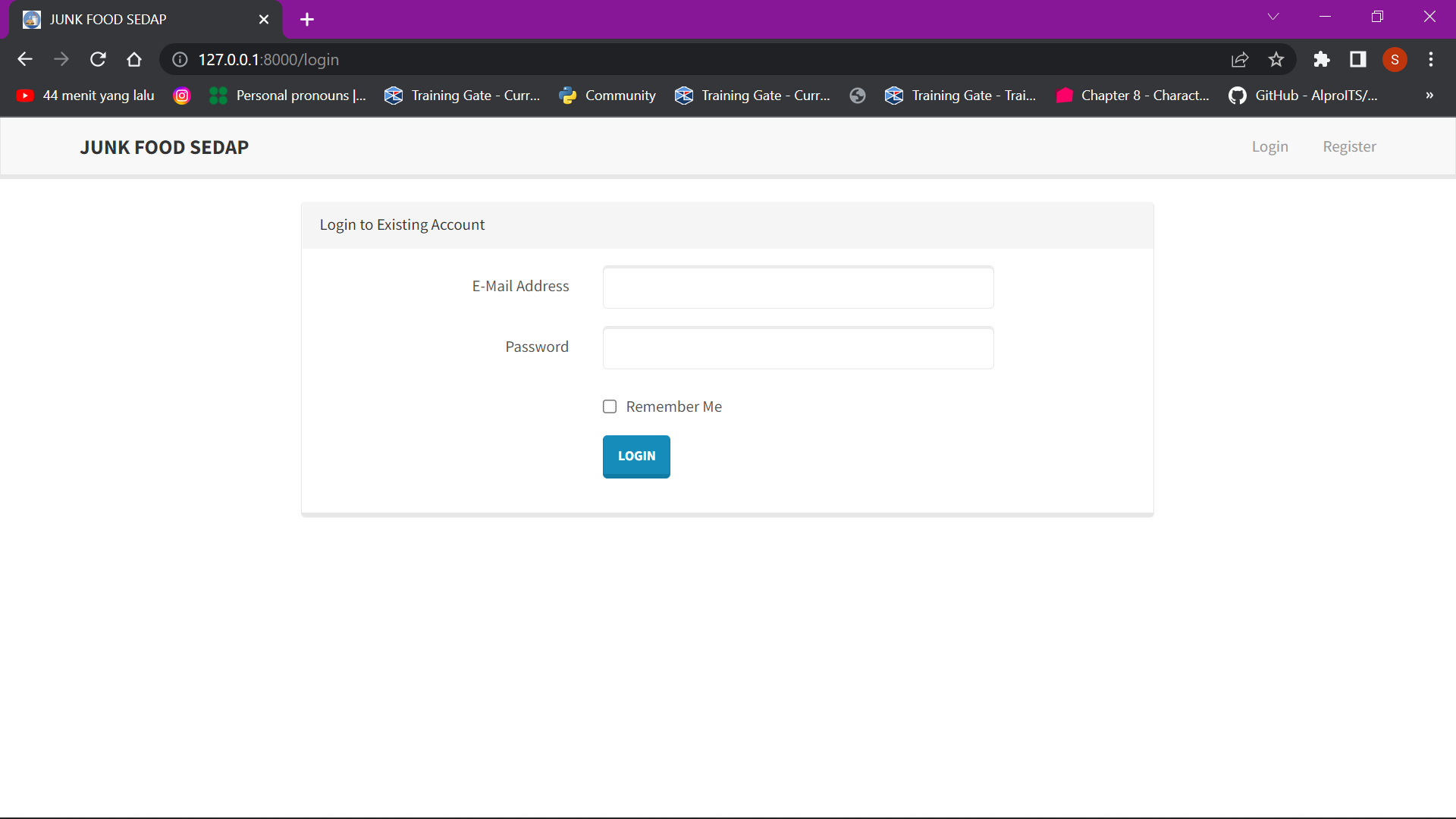Open the profile avatar S
This screenshot has height=819, width=1456.
[1395, 59]
